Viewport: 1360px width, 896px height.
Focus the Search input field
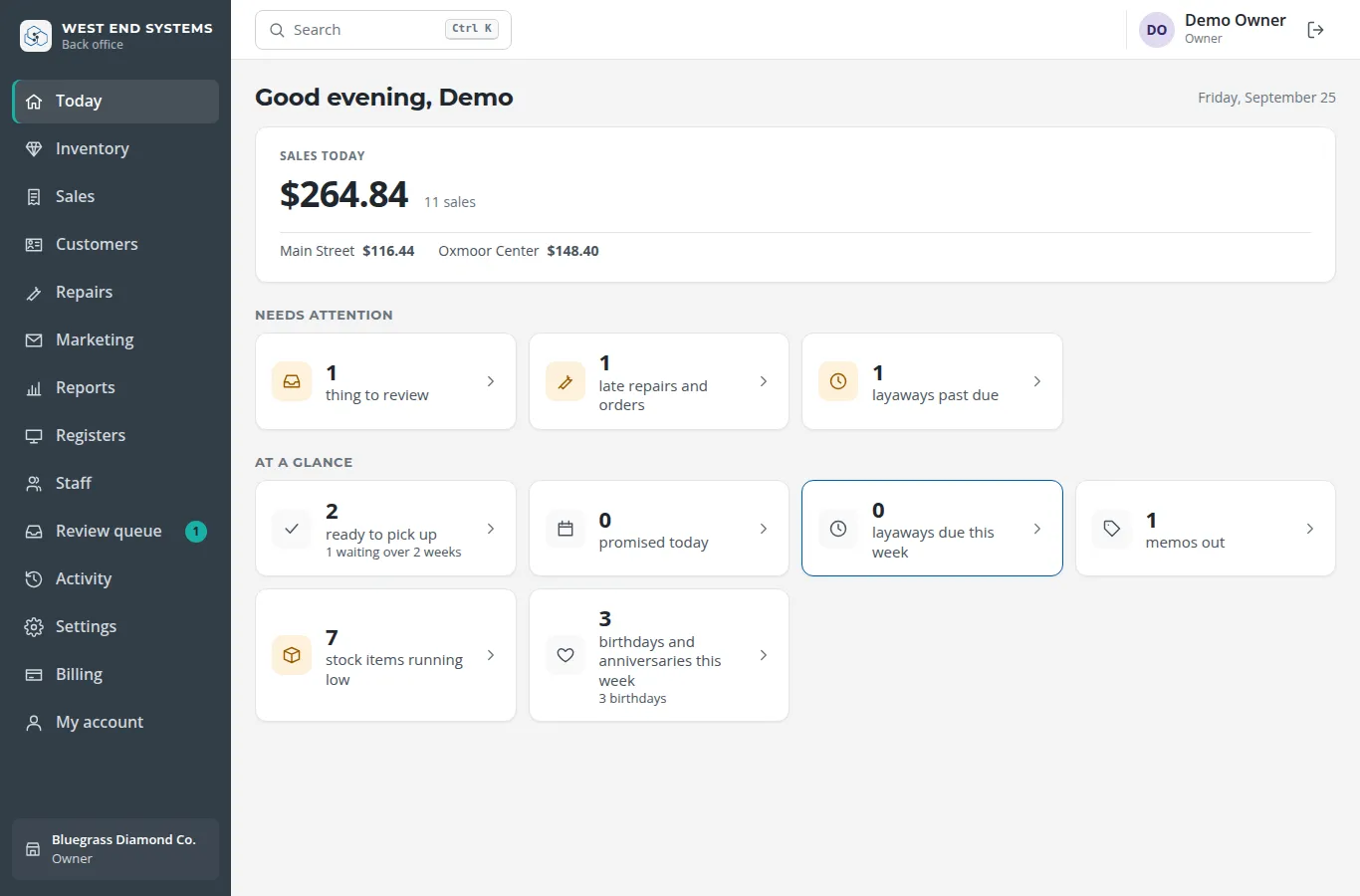(383, 30)
